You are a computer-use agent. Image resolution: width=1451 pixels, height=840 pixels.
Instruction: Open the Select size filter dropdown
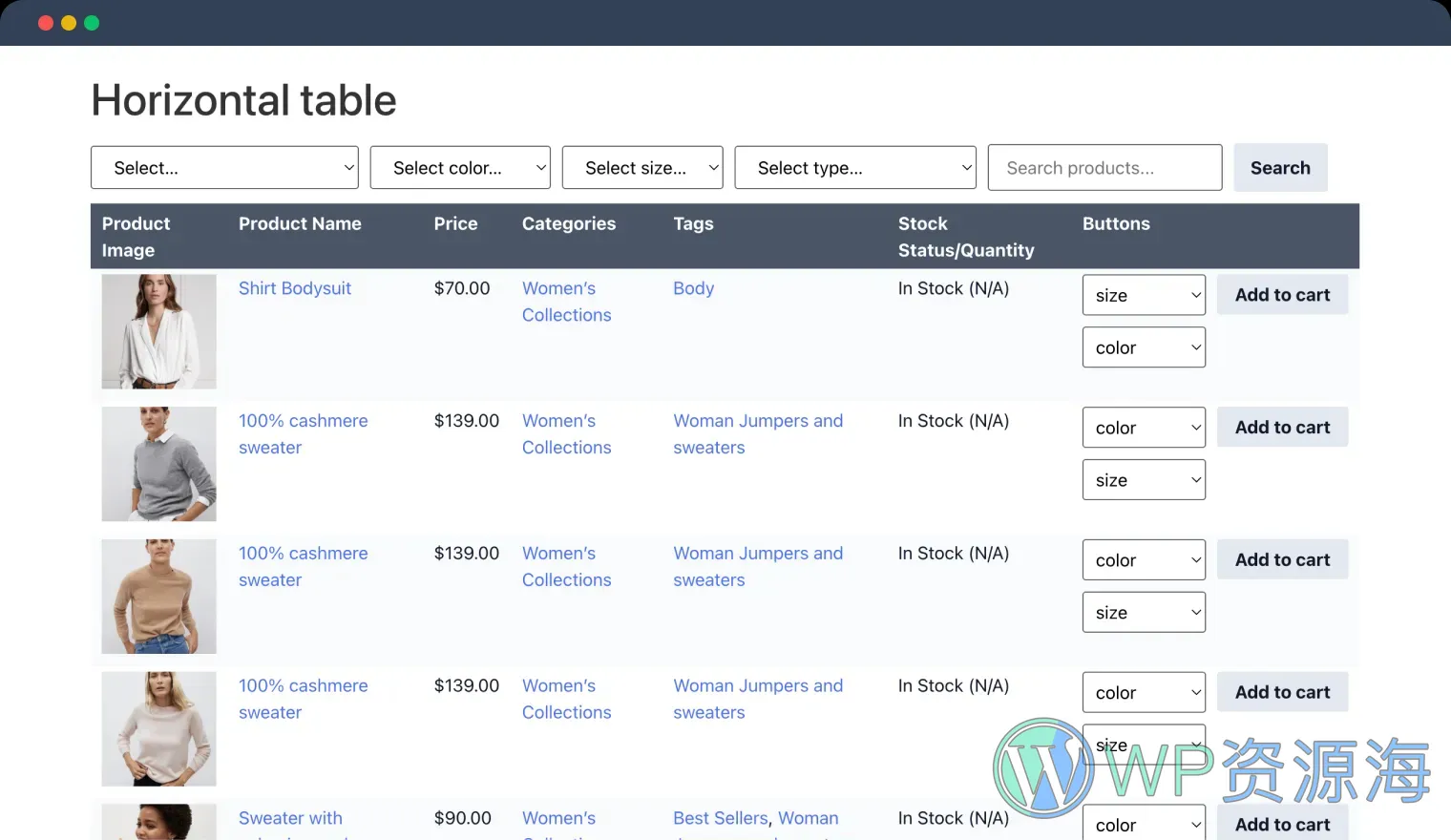(x=641, y=168)
